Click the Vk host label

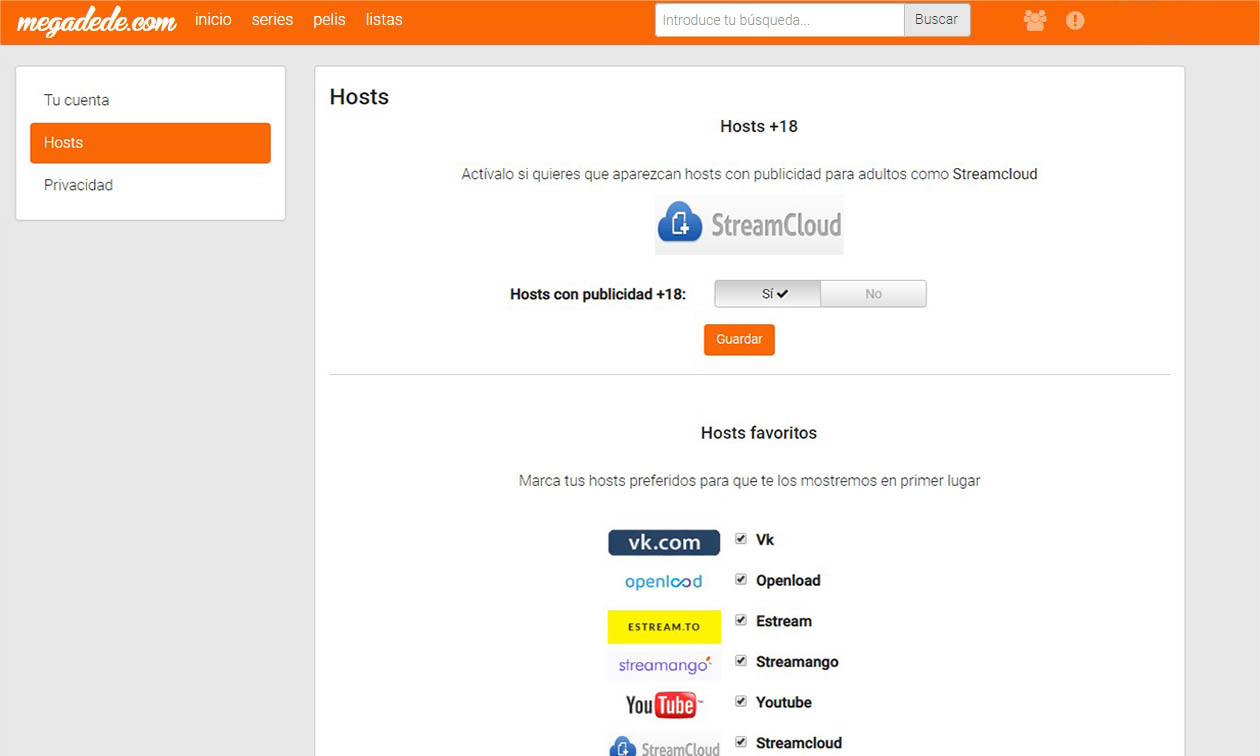tap(765, 540)
